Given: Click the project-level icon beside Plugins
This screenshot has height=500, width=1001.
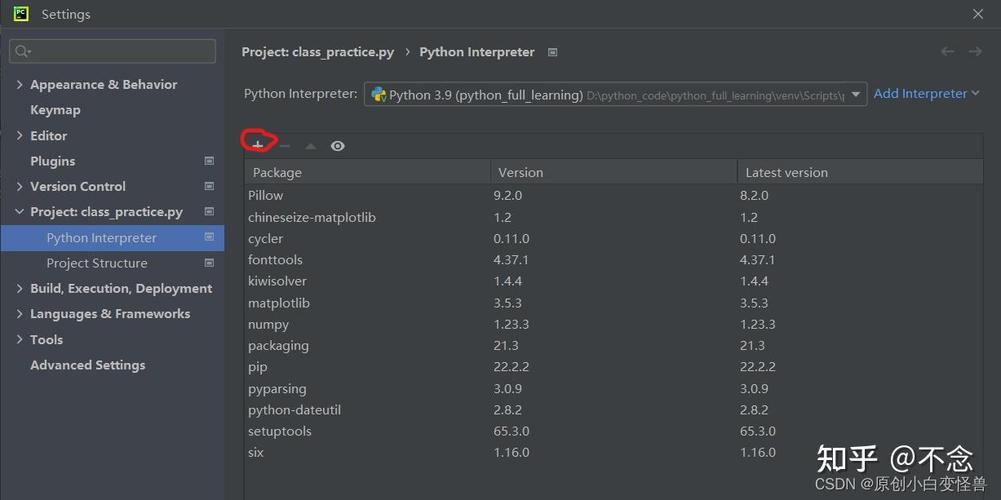Looking at the screenshot, I should tap(209, 161).
